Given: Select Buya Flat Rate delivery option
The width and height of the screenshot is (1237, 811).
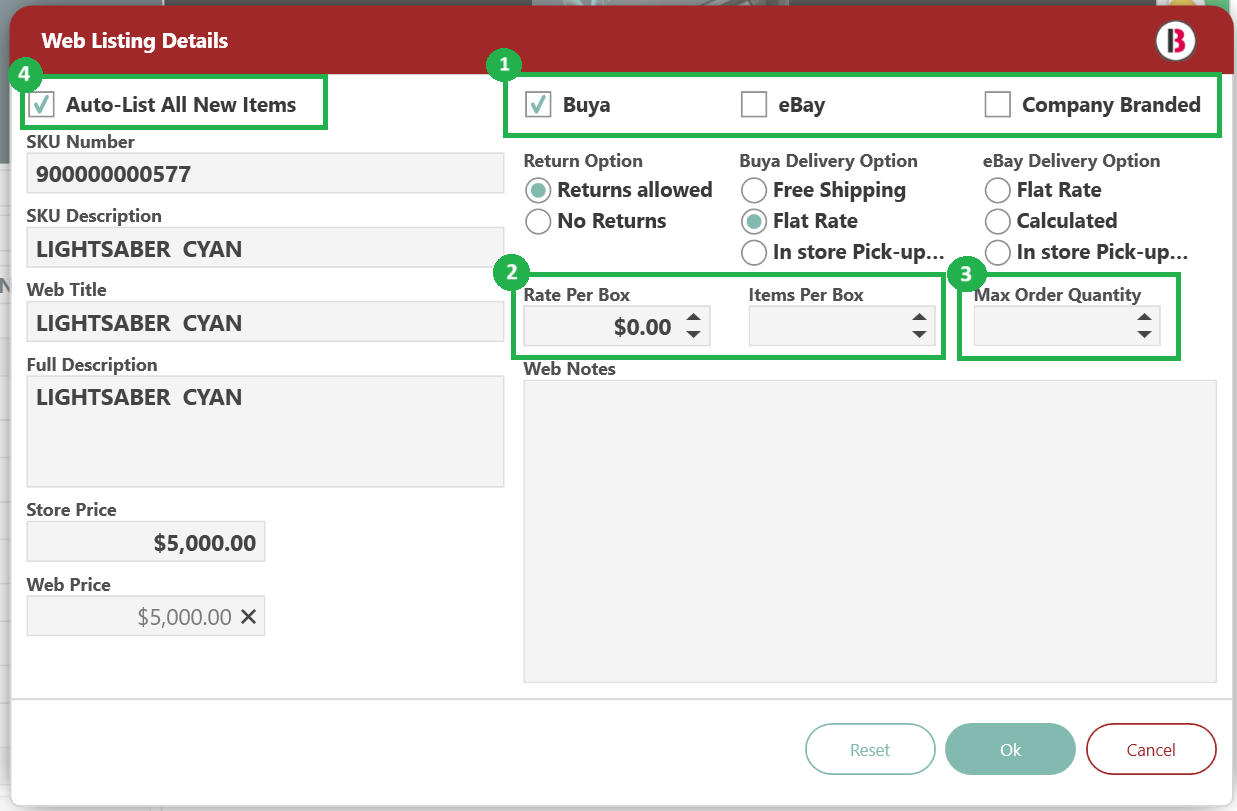Looking at the screenshot, I should click(754, 221).
